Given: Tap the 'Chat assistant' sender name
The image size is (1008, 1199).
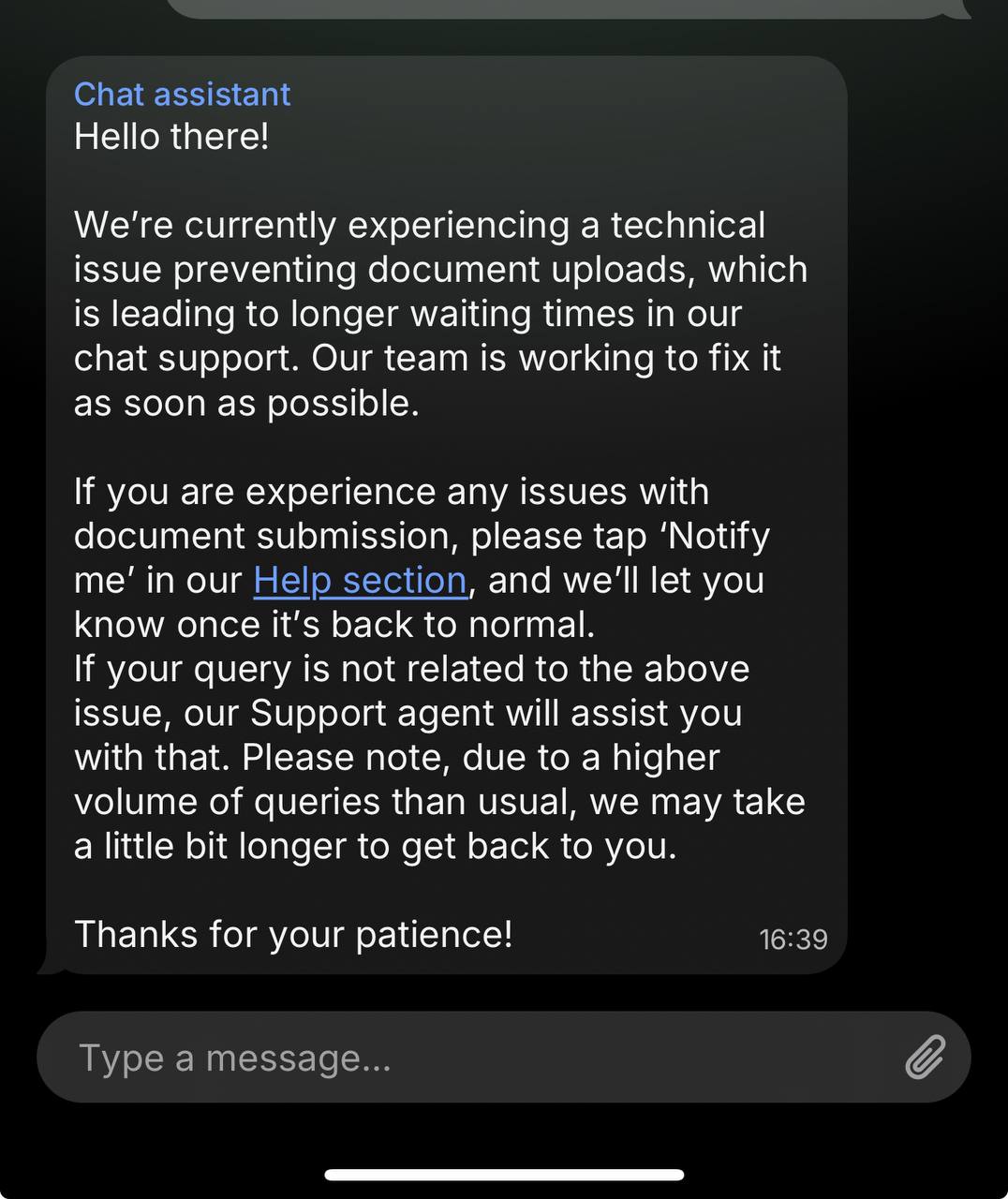Looking at the screenshot, I should coord(182,95).
